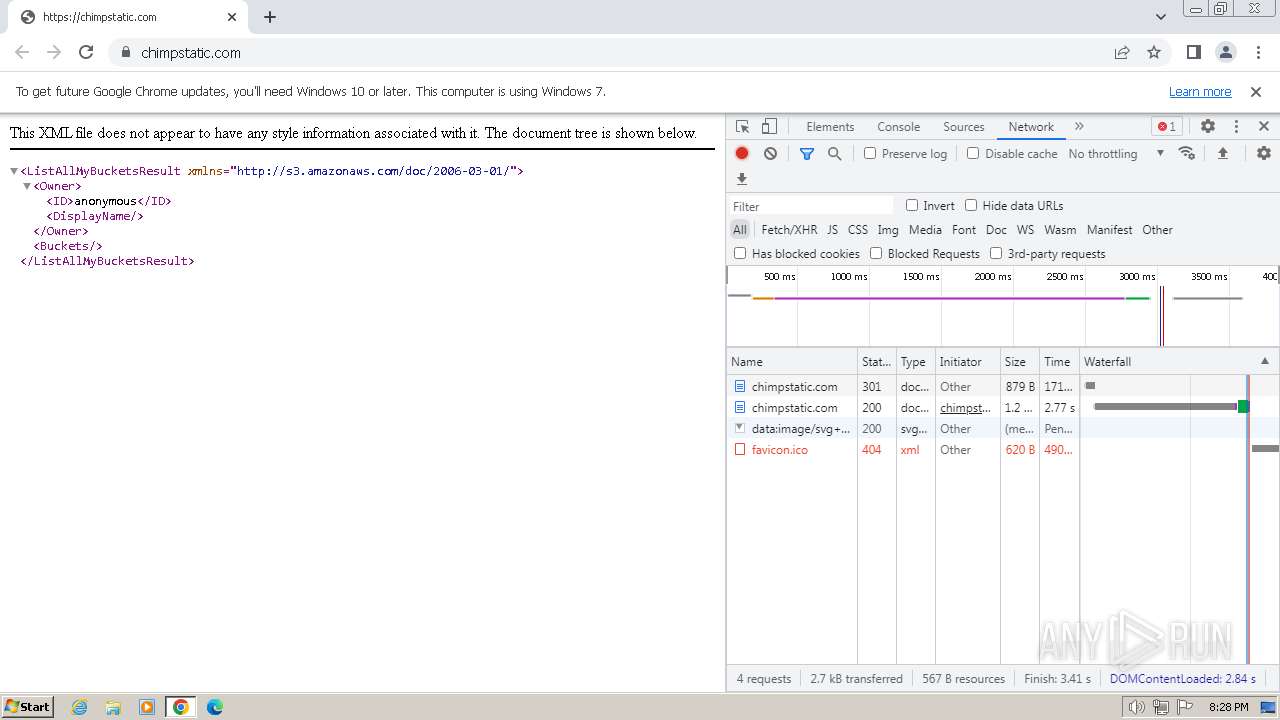Activate the inspect element picker icon
Screen dimensions: 1280x720
pos(742,127)
